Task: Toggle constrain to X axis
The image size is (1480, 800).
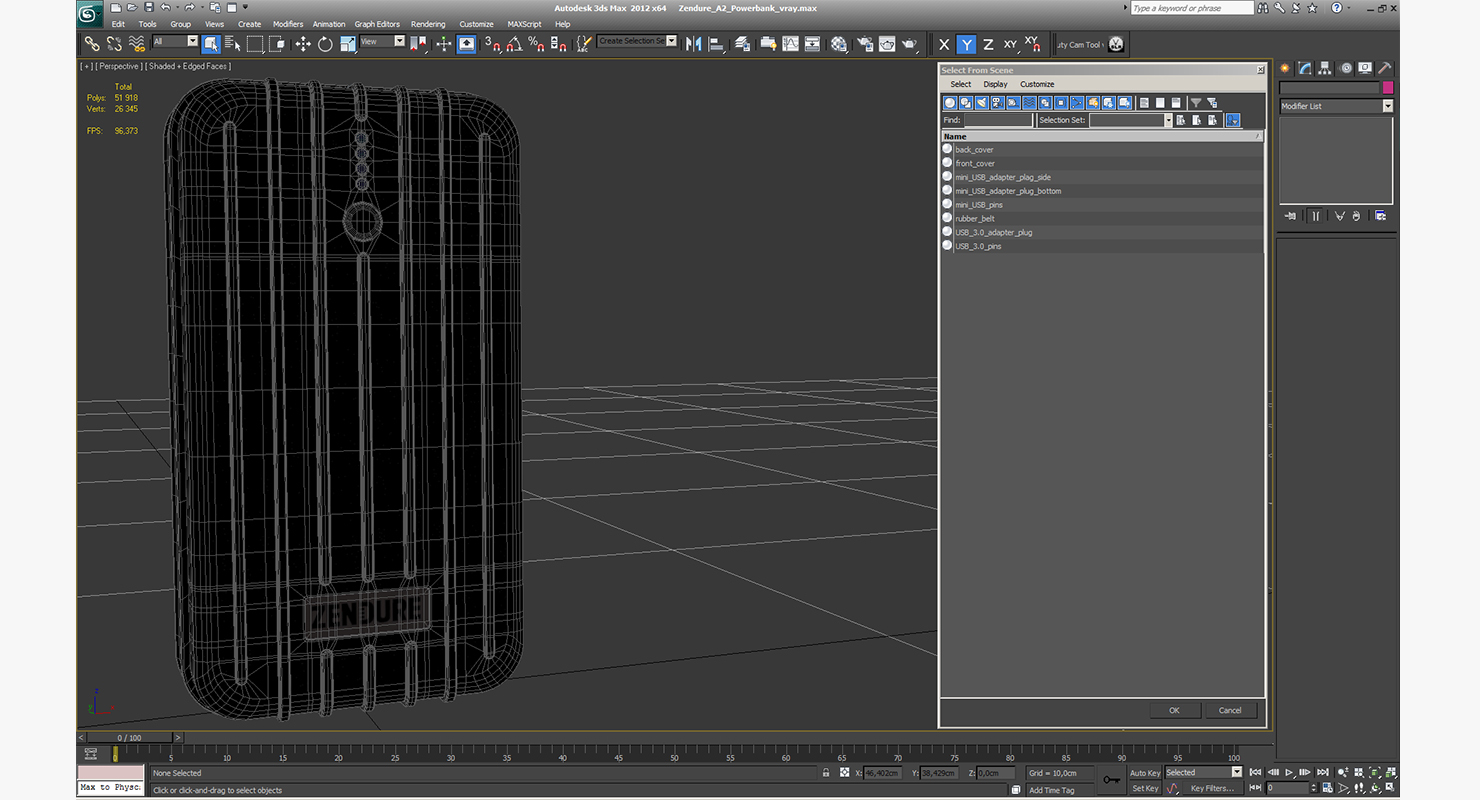Action: click(x=944, y=44)
